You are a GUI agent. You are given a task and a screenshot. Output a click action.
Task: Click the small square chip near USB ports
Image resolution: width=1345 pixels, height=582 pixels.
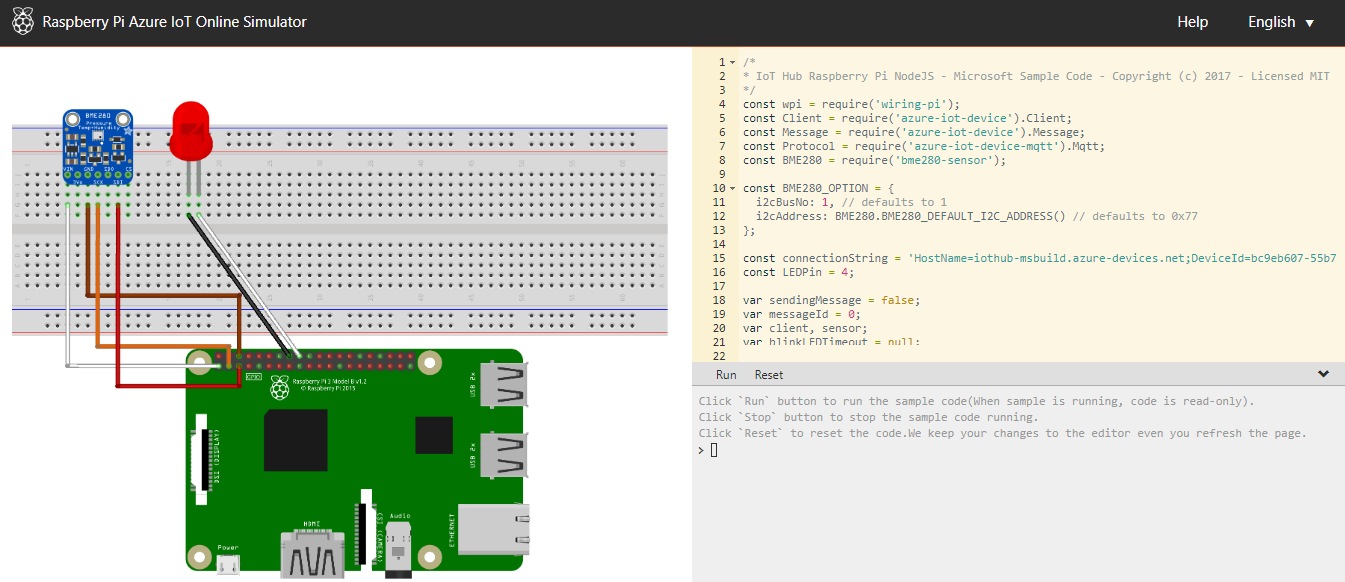[434, 436]
